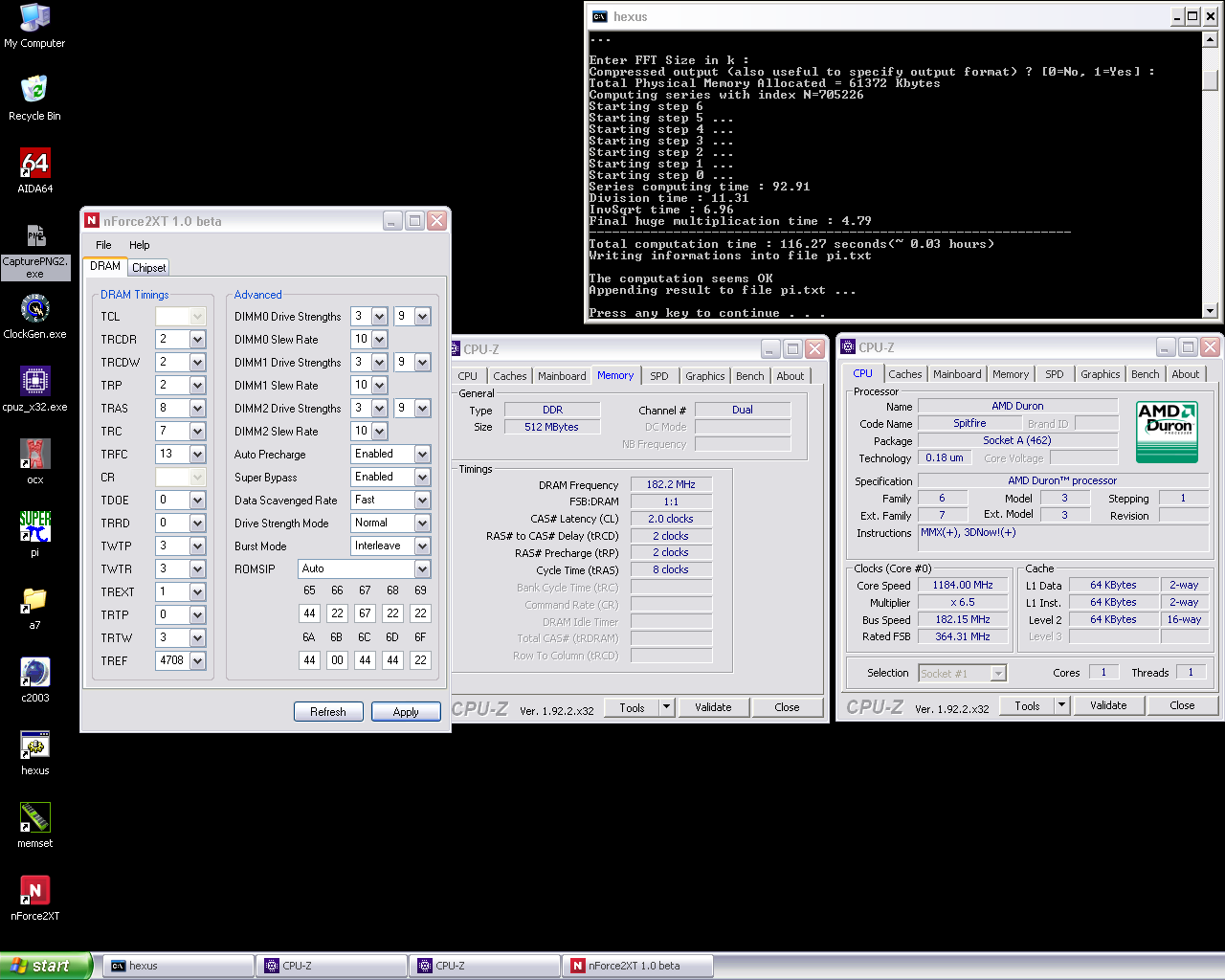
Task: Open About tab in middle CPU-Z window
Action: pos(791,376)
